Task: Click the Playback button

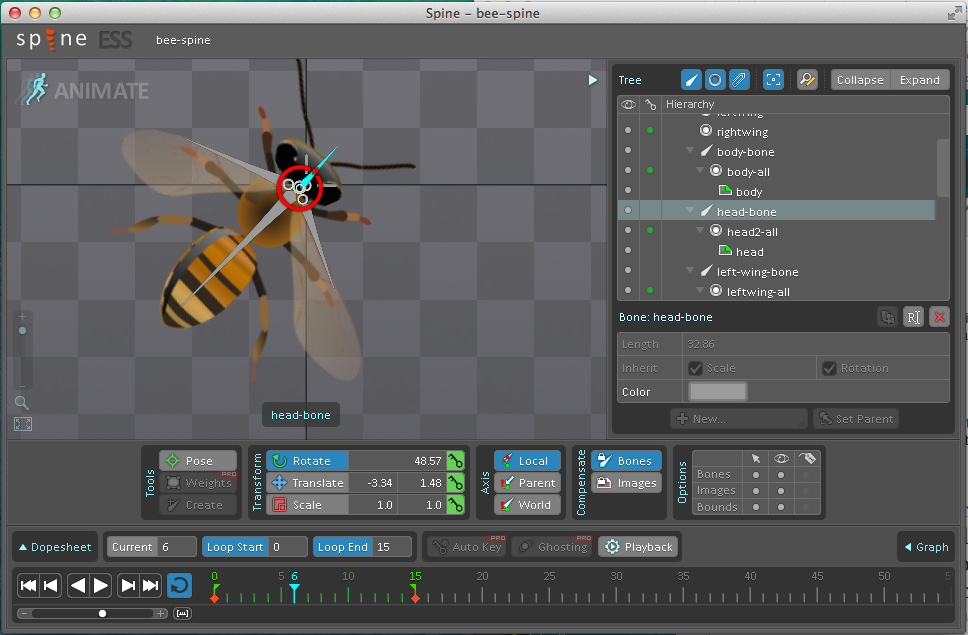Action: 638,547
